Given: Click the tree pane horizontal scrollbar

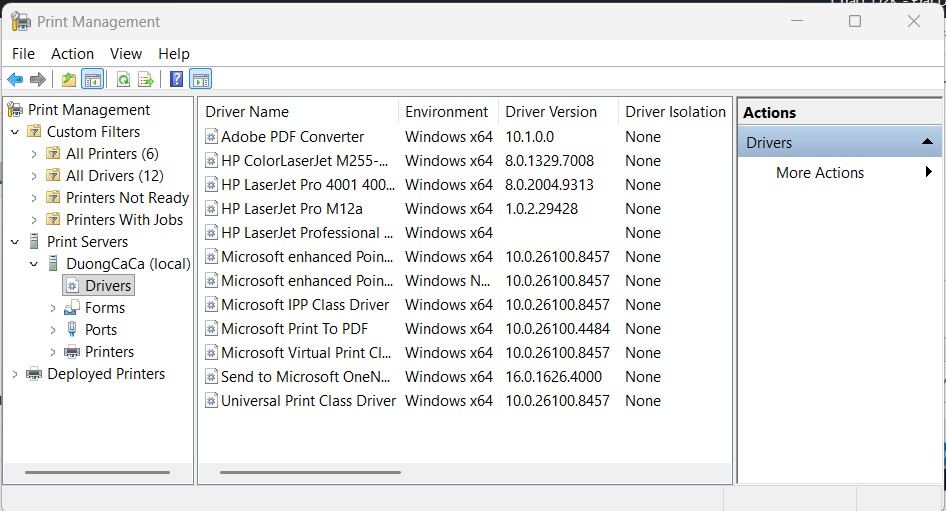Looking at the screenshot, I should coord(97,472).
